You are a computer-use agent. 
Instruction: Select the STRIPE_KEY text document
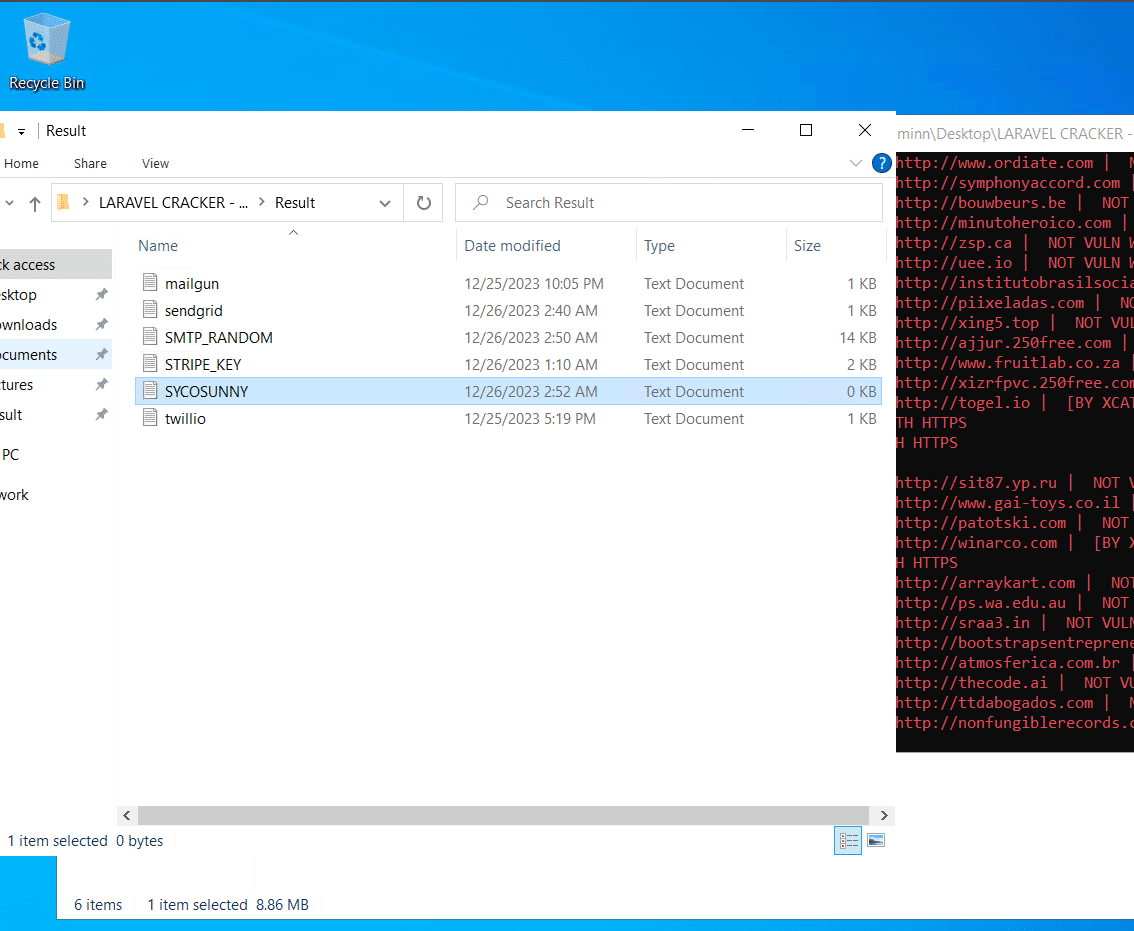coord(202,365)
